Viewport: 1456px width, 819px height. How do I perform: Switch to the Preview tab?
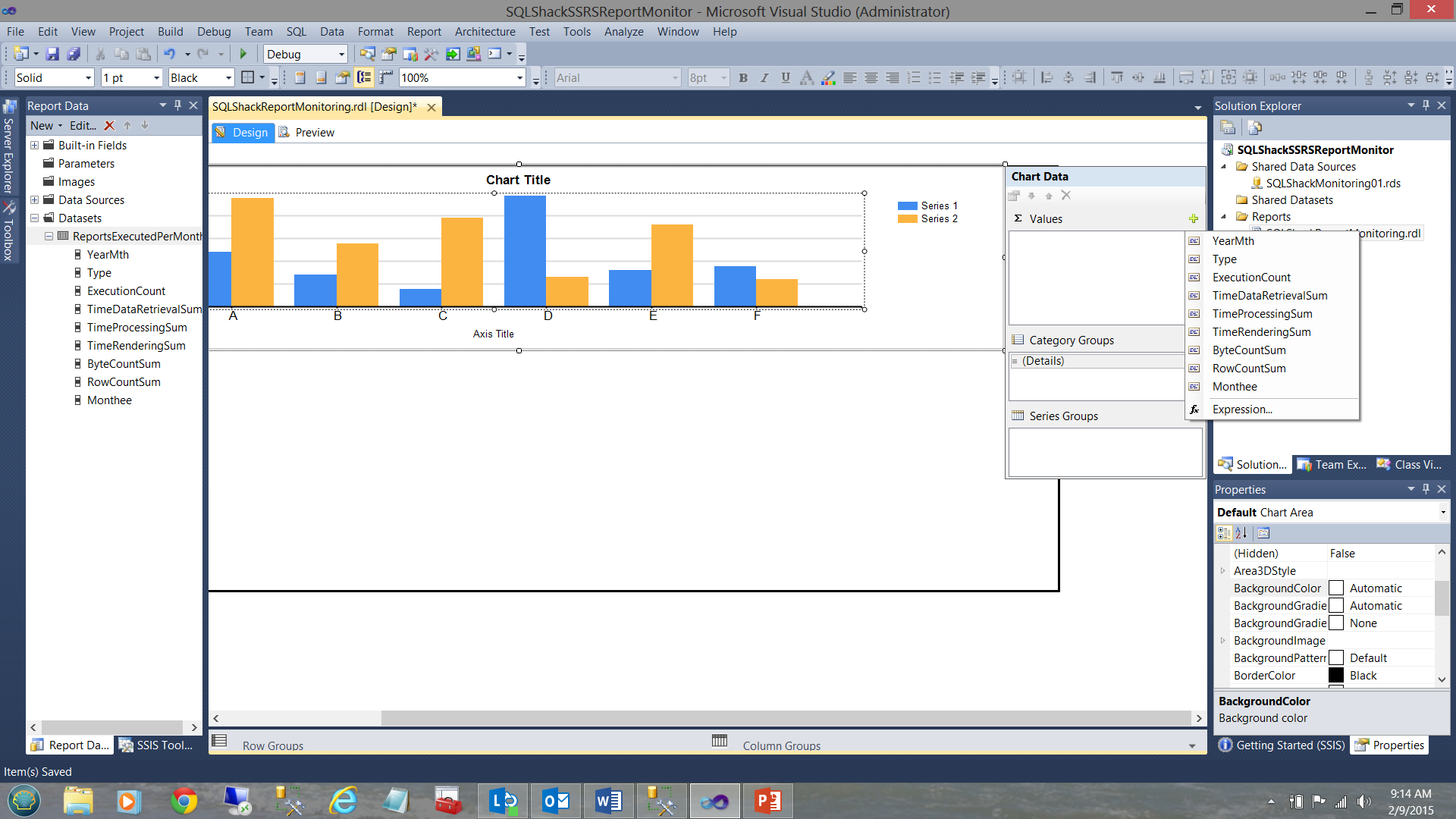coord(306,133)
